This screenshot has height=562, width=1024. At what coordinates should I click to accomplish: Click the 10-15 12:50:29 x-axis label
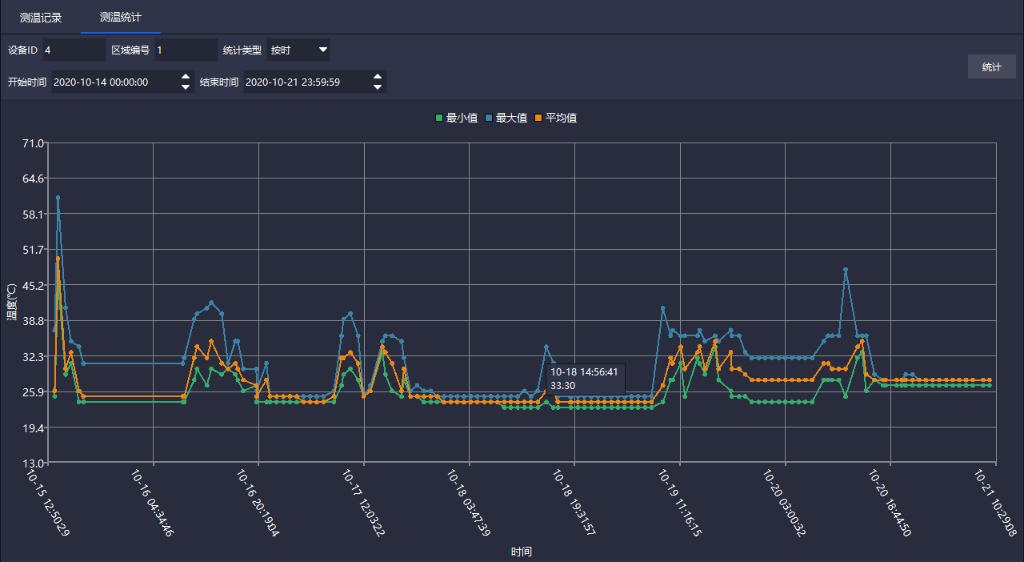pos(47,503)
